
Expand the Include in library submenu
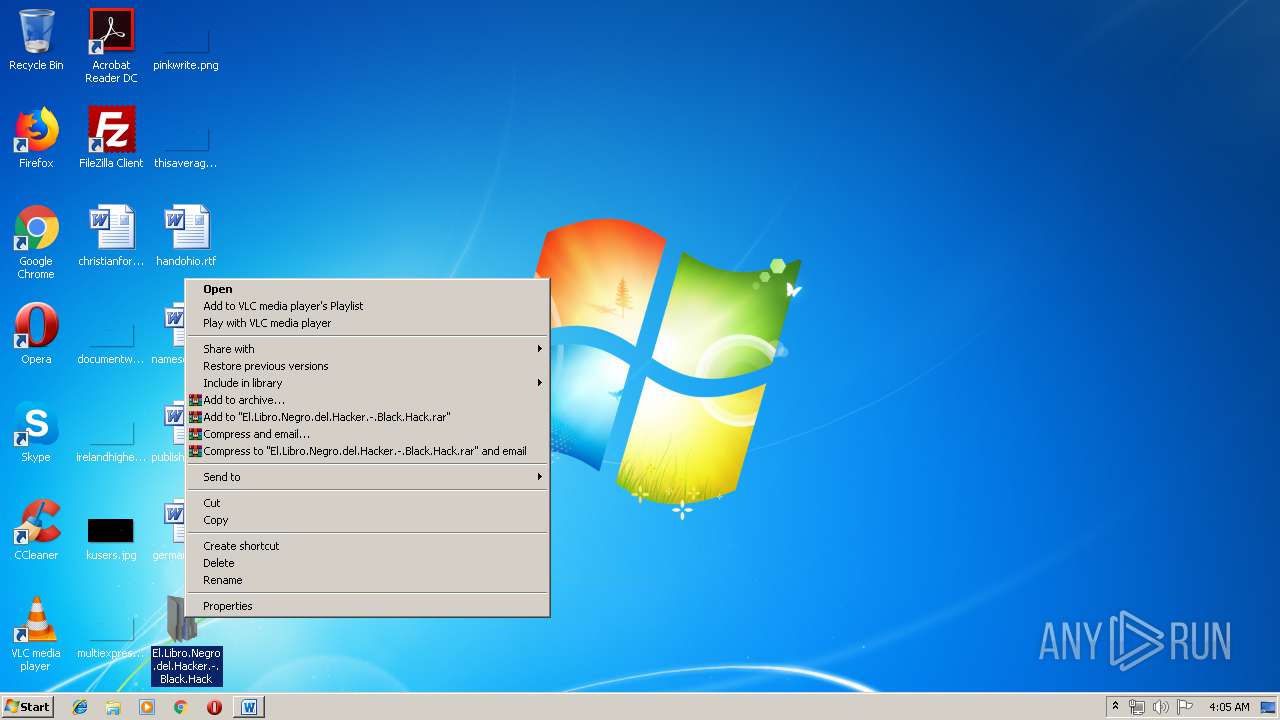367,383
